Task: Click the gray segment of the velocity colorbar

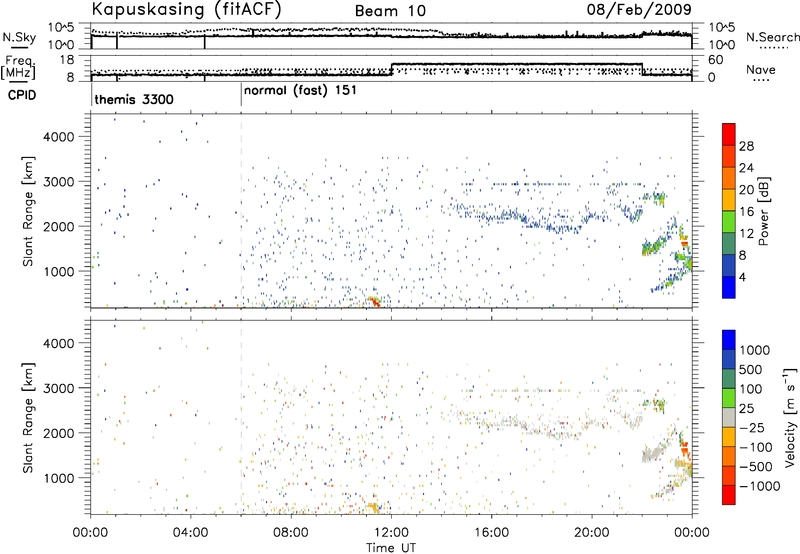Action: 729,418
